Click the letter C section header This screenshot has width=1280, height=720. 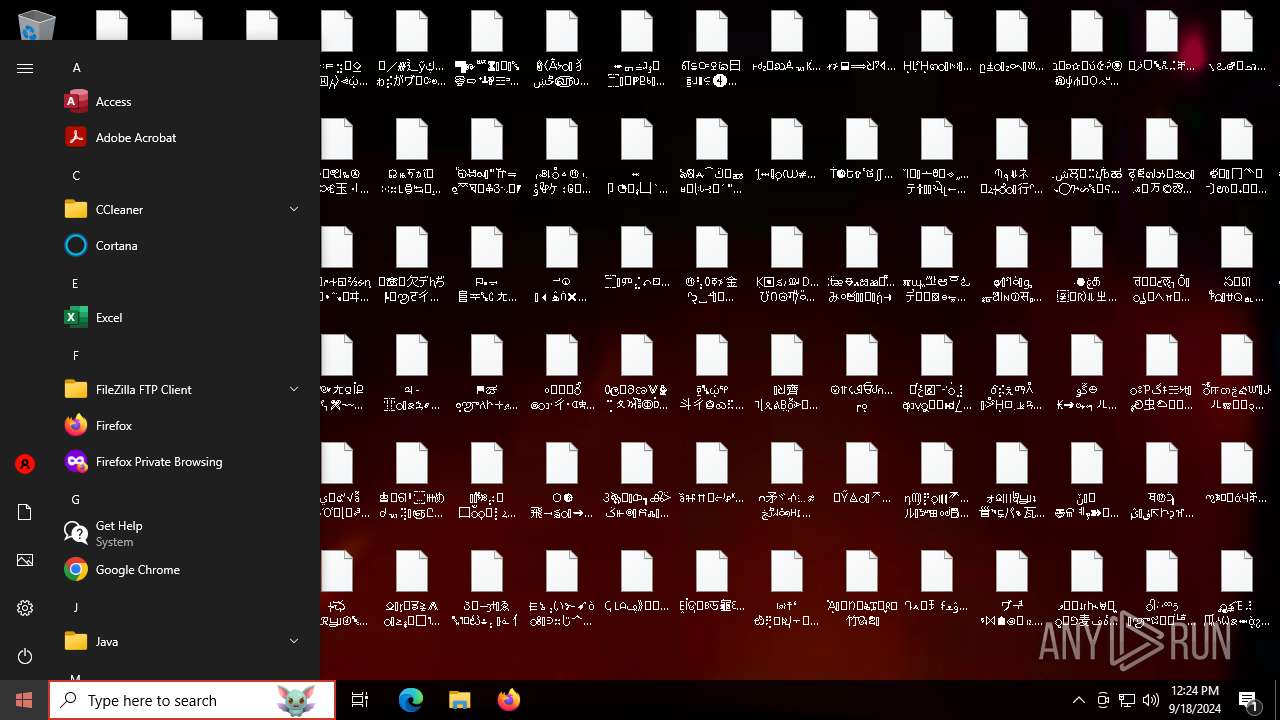(x=76, y=175)
